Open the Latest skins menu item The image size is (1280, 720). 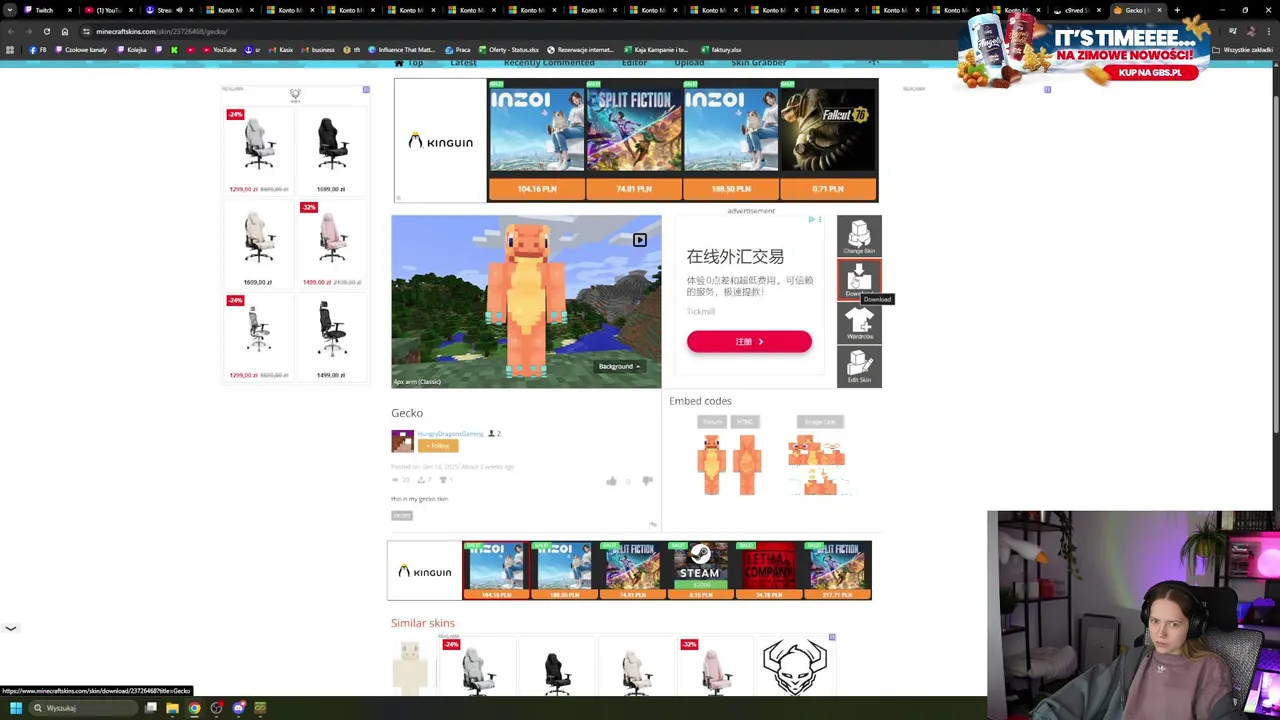coord(463,63)
